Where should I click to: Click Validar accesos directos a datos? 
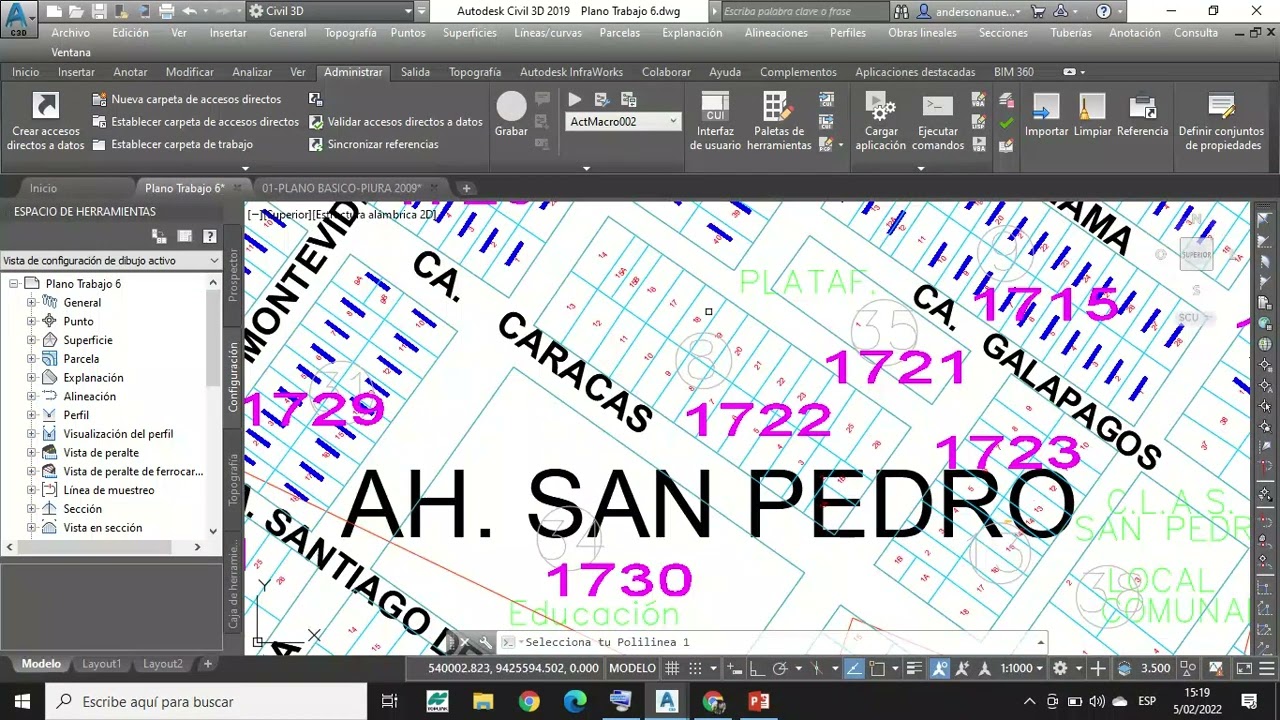(396, 121)
